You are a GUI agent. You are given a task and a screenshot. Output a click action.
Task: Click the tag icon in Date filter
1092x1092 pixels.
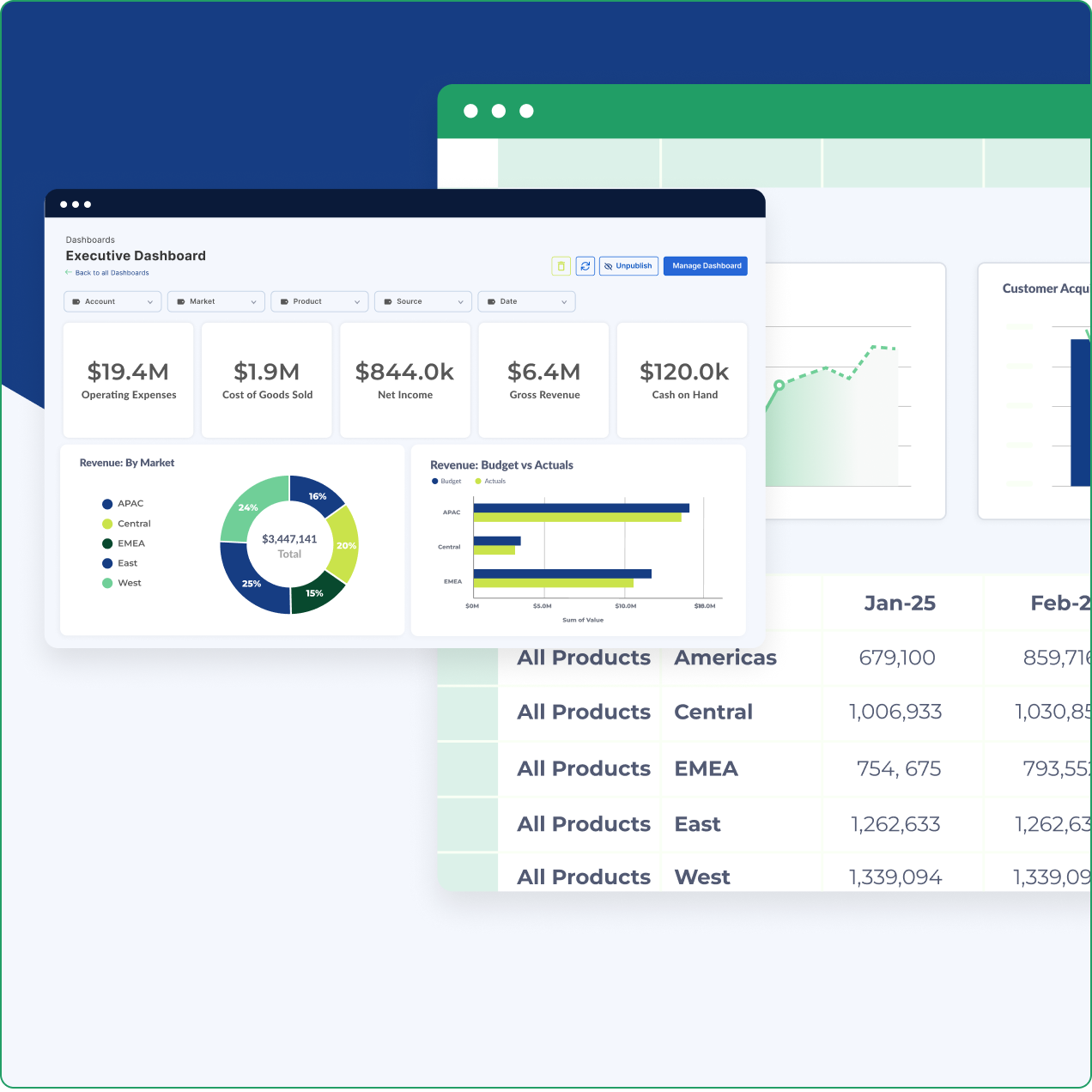click(x=491, y=301)
